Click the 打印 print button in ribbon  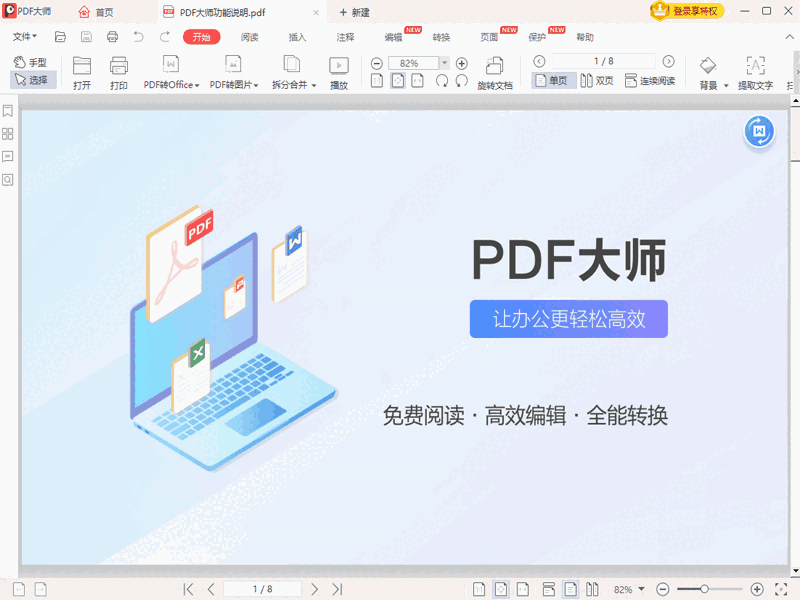point(118,72)
